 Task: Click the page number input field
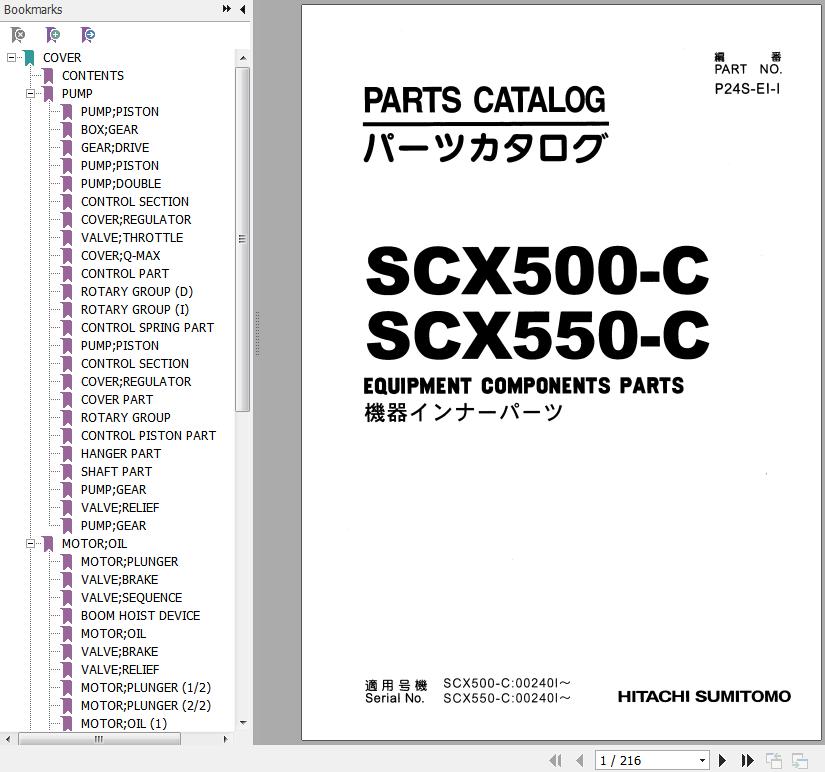tap(645, 761)
